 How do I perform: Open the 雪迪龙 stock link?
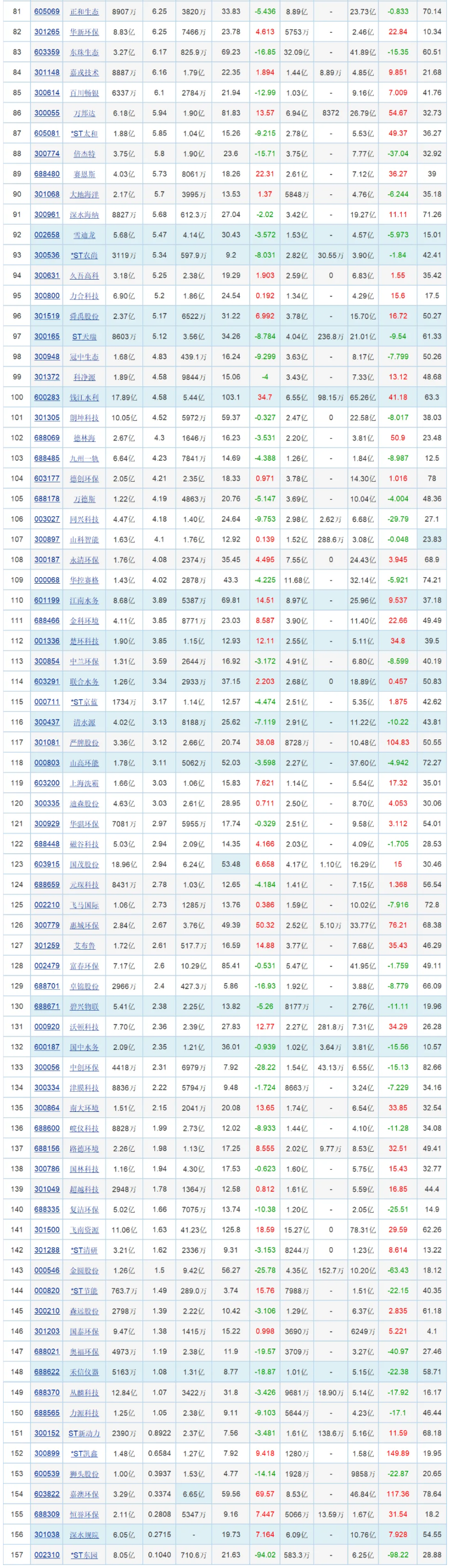[84, 235]
